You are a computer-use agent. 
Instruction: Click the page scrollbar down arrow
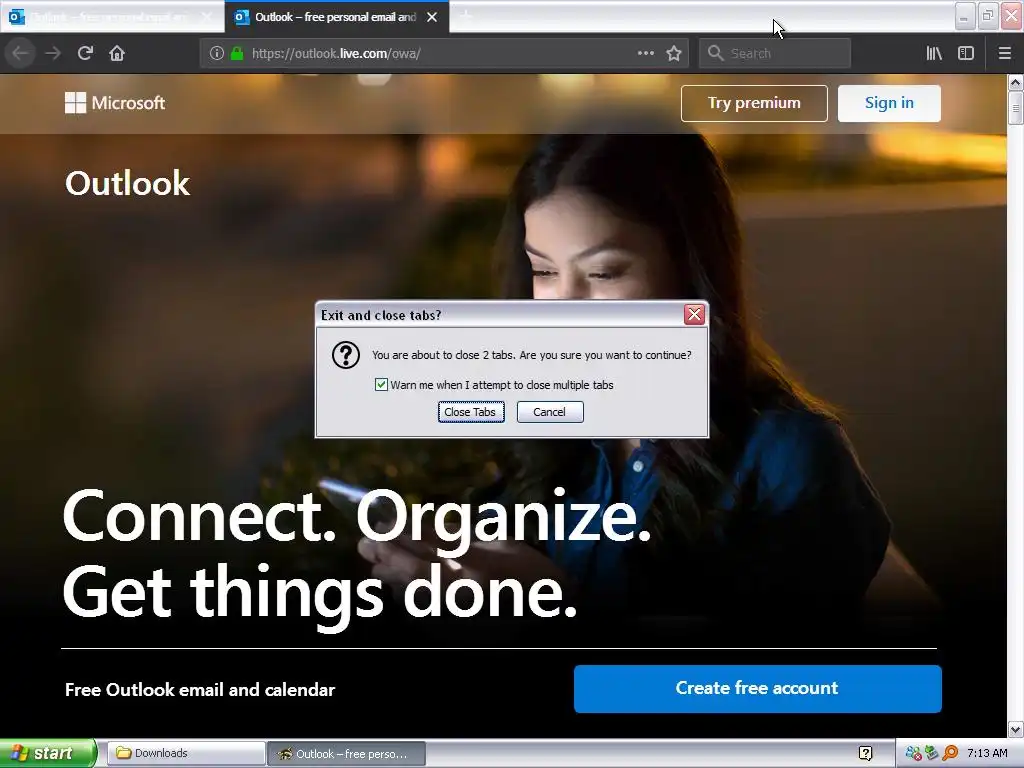1016,729
